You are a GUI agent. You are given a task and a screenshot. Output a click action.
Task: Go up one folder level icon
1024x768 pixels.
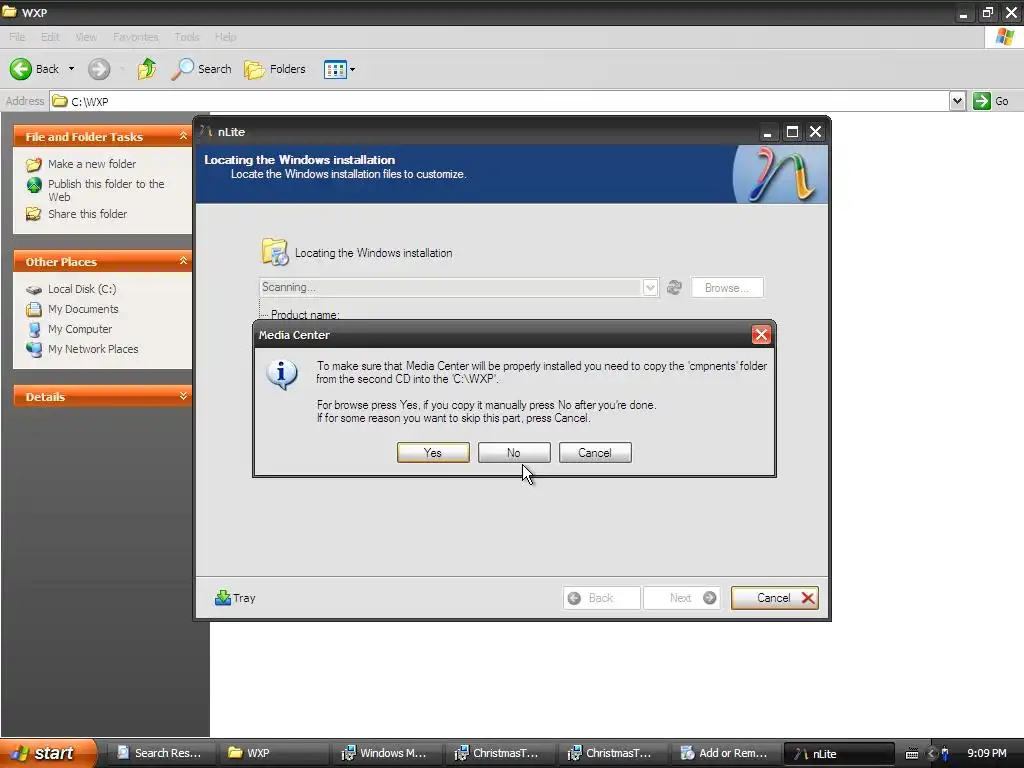coord(147,69)
